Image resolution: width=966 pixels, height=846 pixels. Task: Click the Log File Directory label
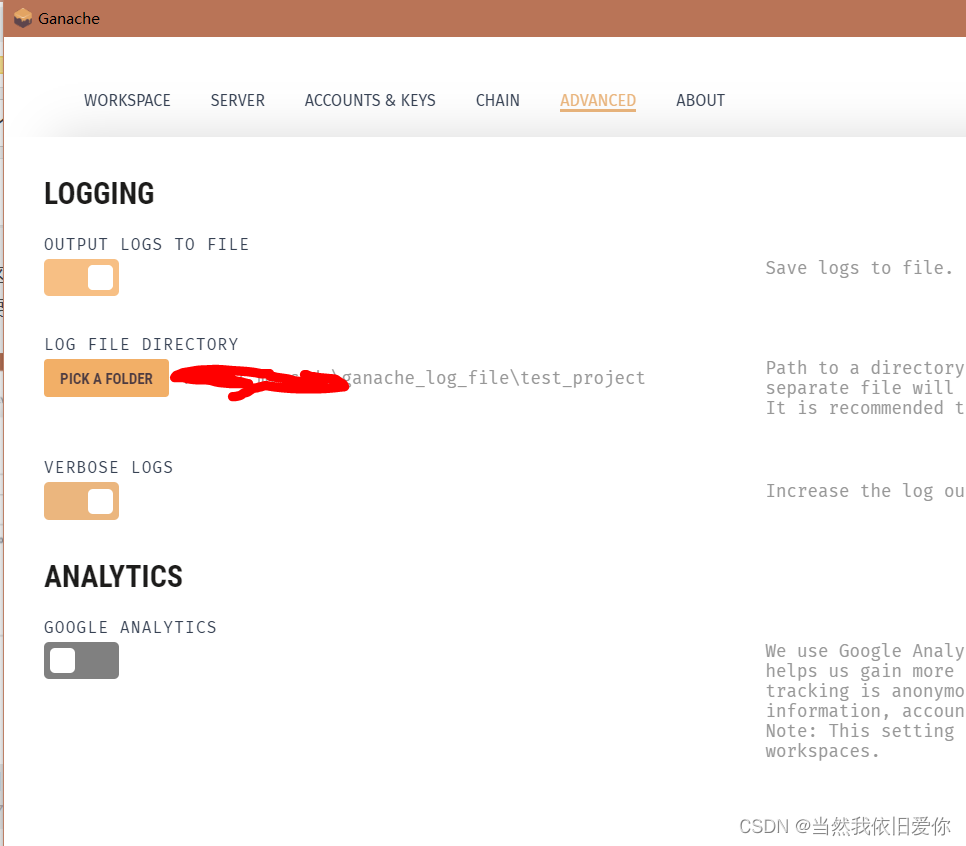[x=141, y=344]
